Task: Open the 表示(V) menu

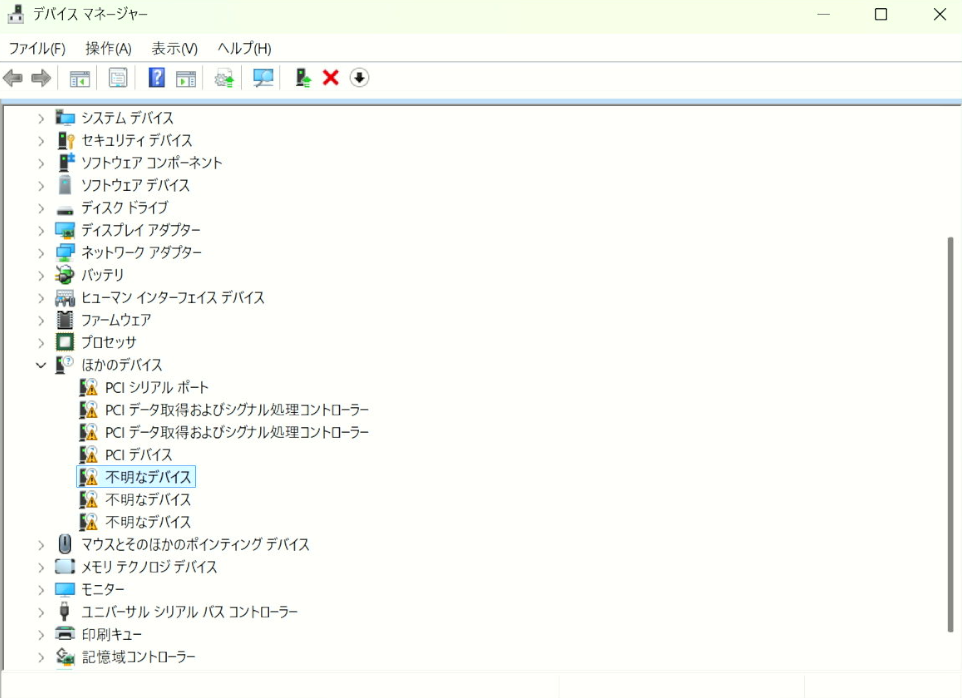Action: point(175,48)
